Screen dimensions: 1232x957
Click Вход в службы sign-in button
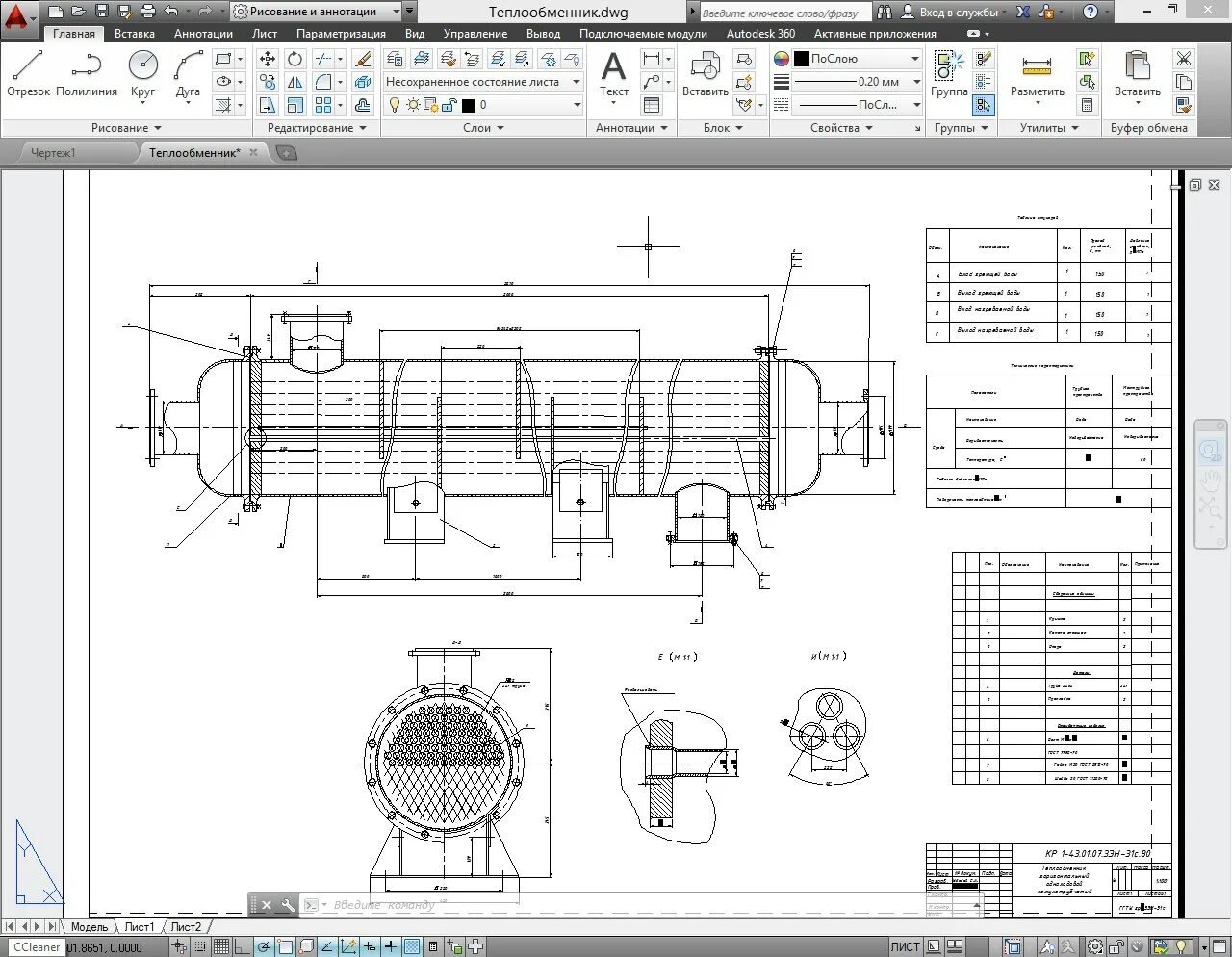pyautogui.click(x=956, y=12)
